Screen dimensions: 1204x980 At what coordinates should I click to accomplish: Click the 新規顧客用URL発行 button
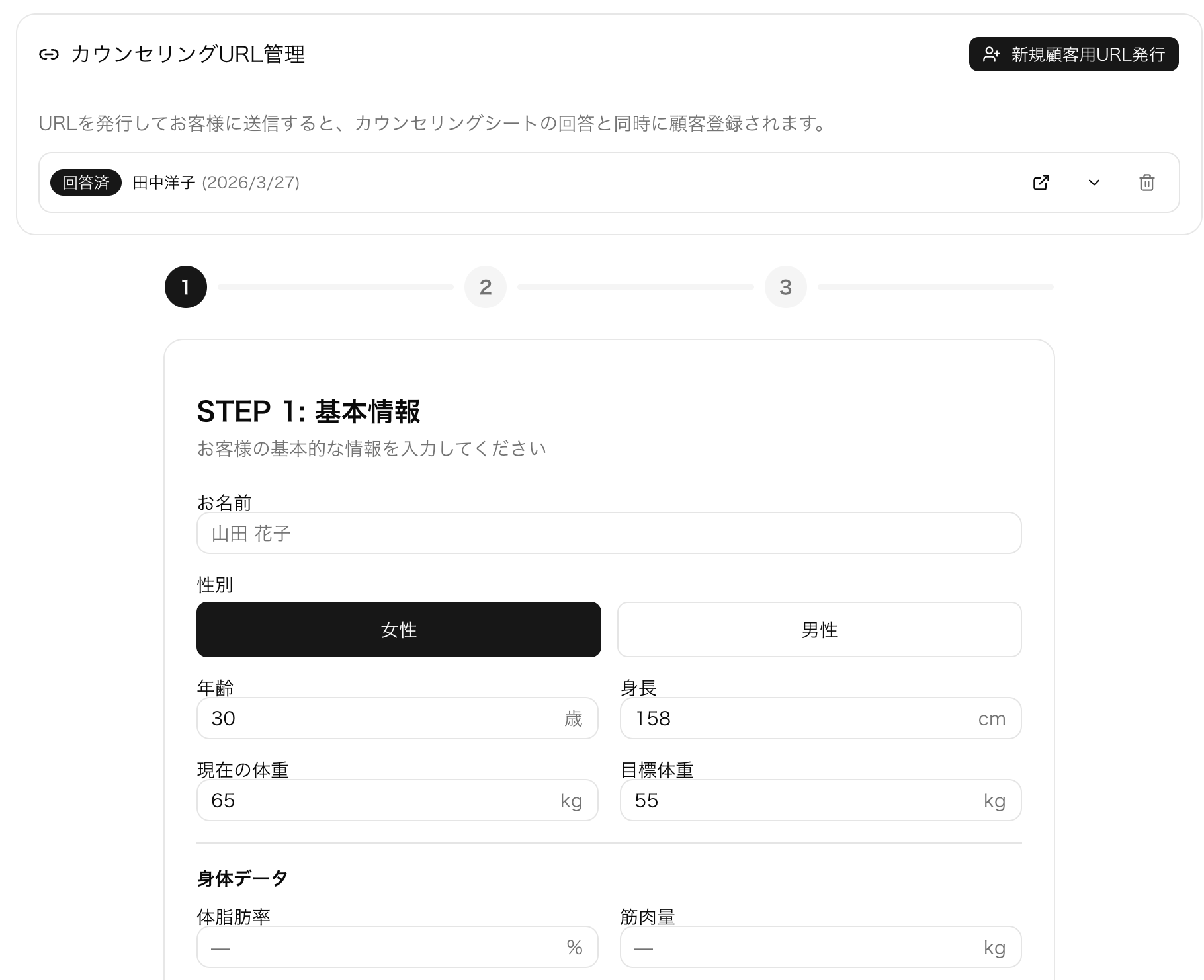point(1073,54)
